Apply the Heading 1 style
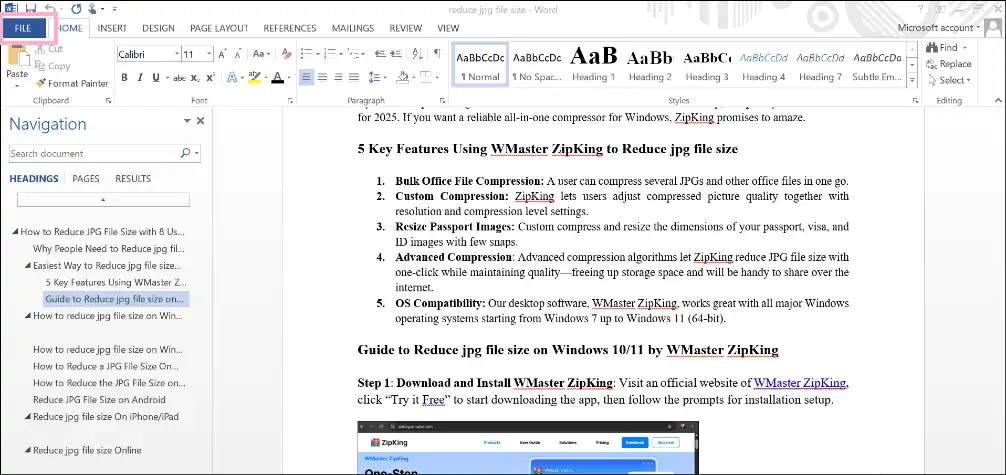Viewport: 1006px width, 475px height. click(x=593, y=65)
